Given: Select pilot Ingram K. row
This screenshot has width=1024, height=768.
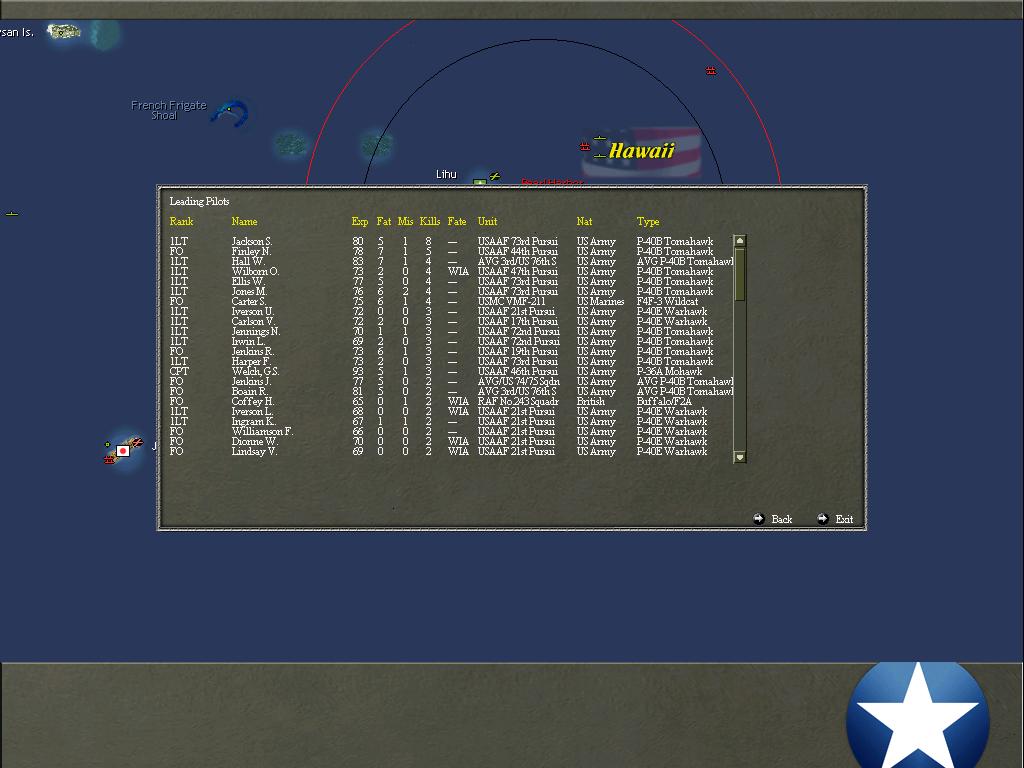Looking at the screenshot, I should tap(451, 422).
